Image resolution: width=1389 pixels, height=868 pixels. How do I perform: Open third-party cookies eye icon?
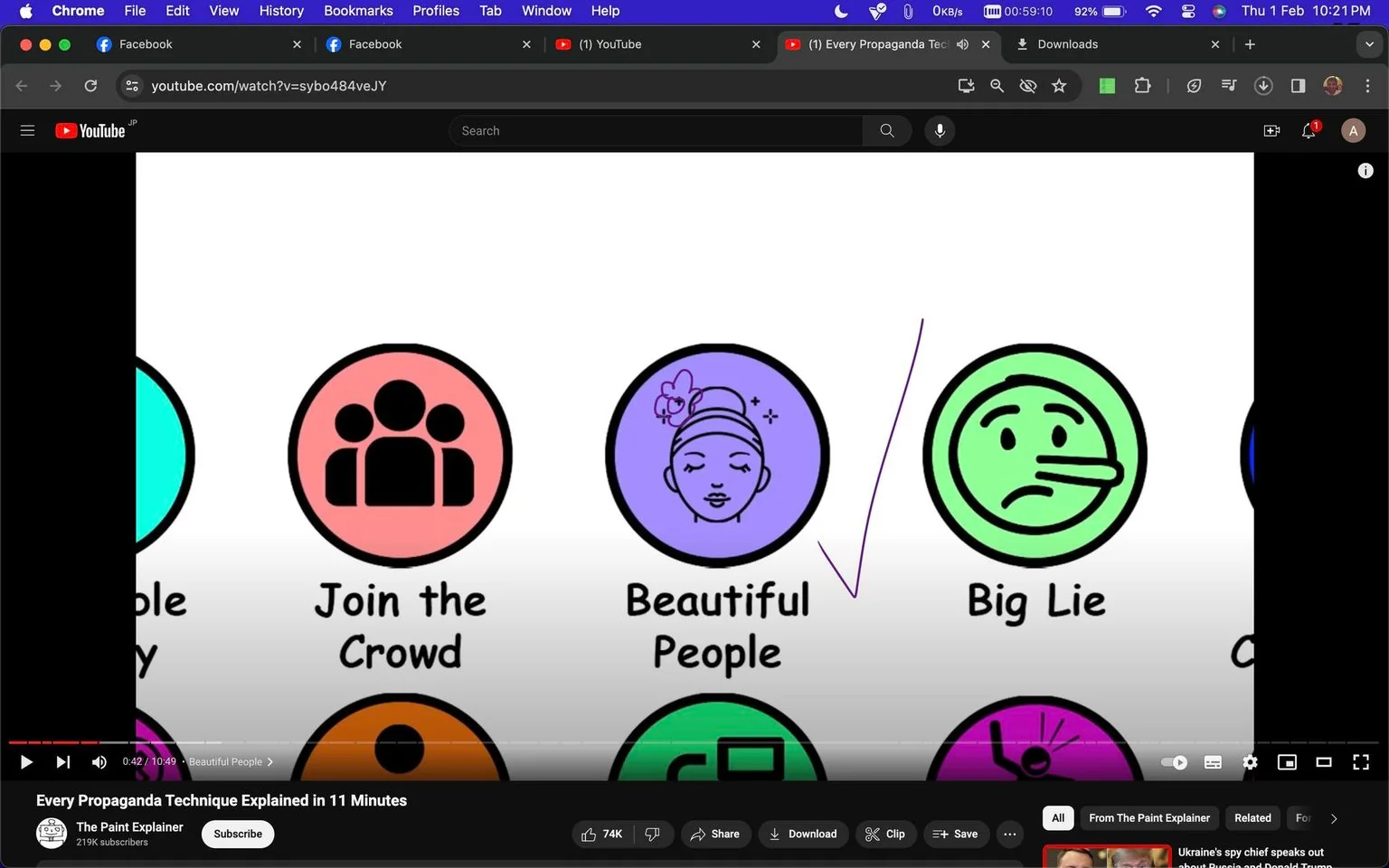tap(1028, 86)
